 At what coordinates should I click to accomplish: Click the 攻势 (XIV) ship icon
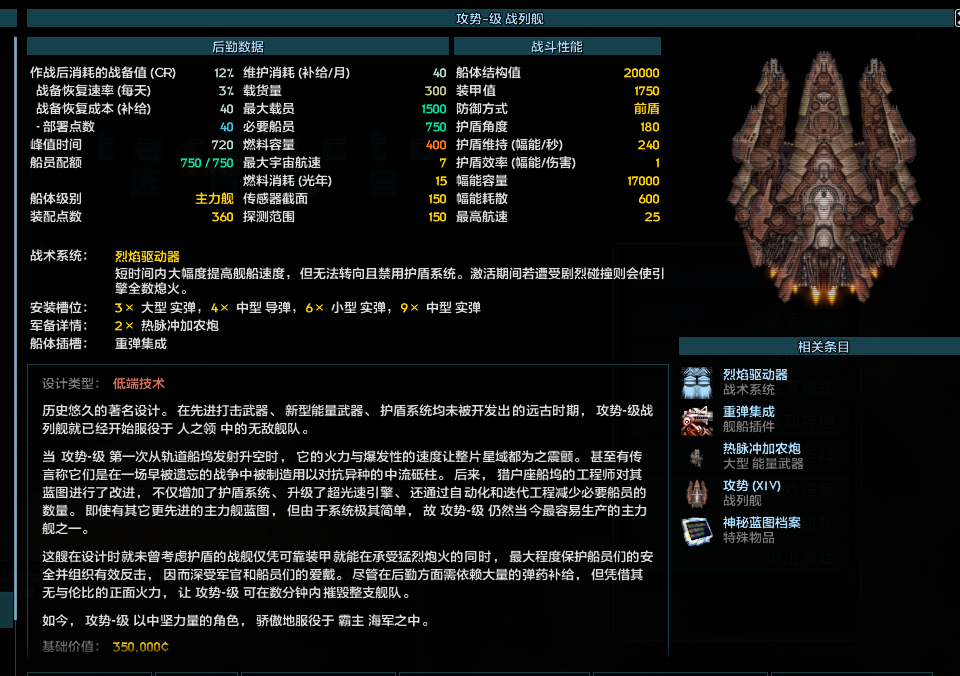pos(697,493)
